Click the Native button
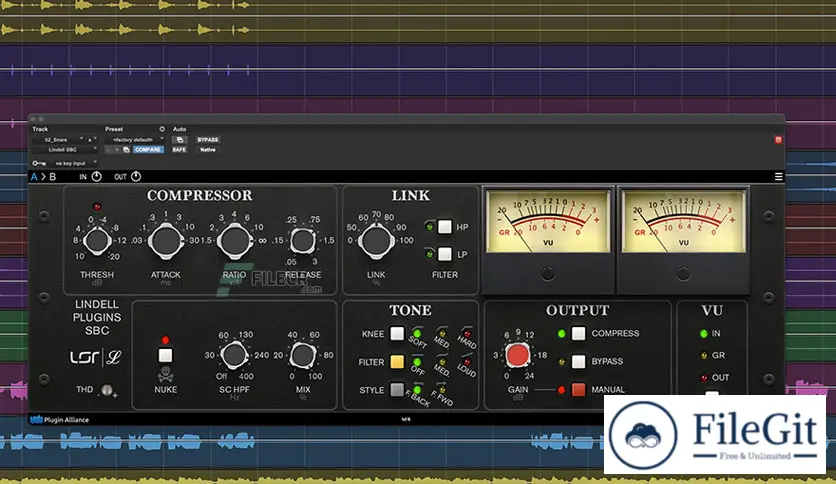 click(x=207, y=150)
